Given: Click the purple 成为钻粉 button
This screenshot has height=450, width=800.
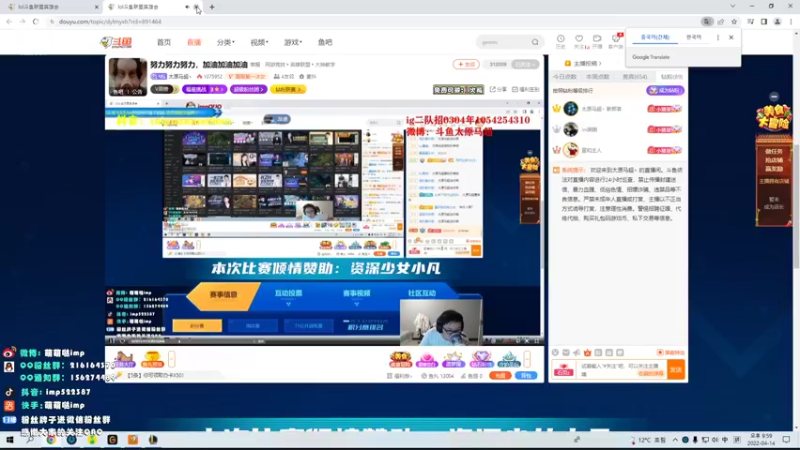Looking at the screenshot, I should tap(665, 90).
